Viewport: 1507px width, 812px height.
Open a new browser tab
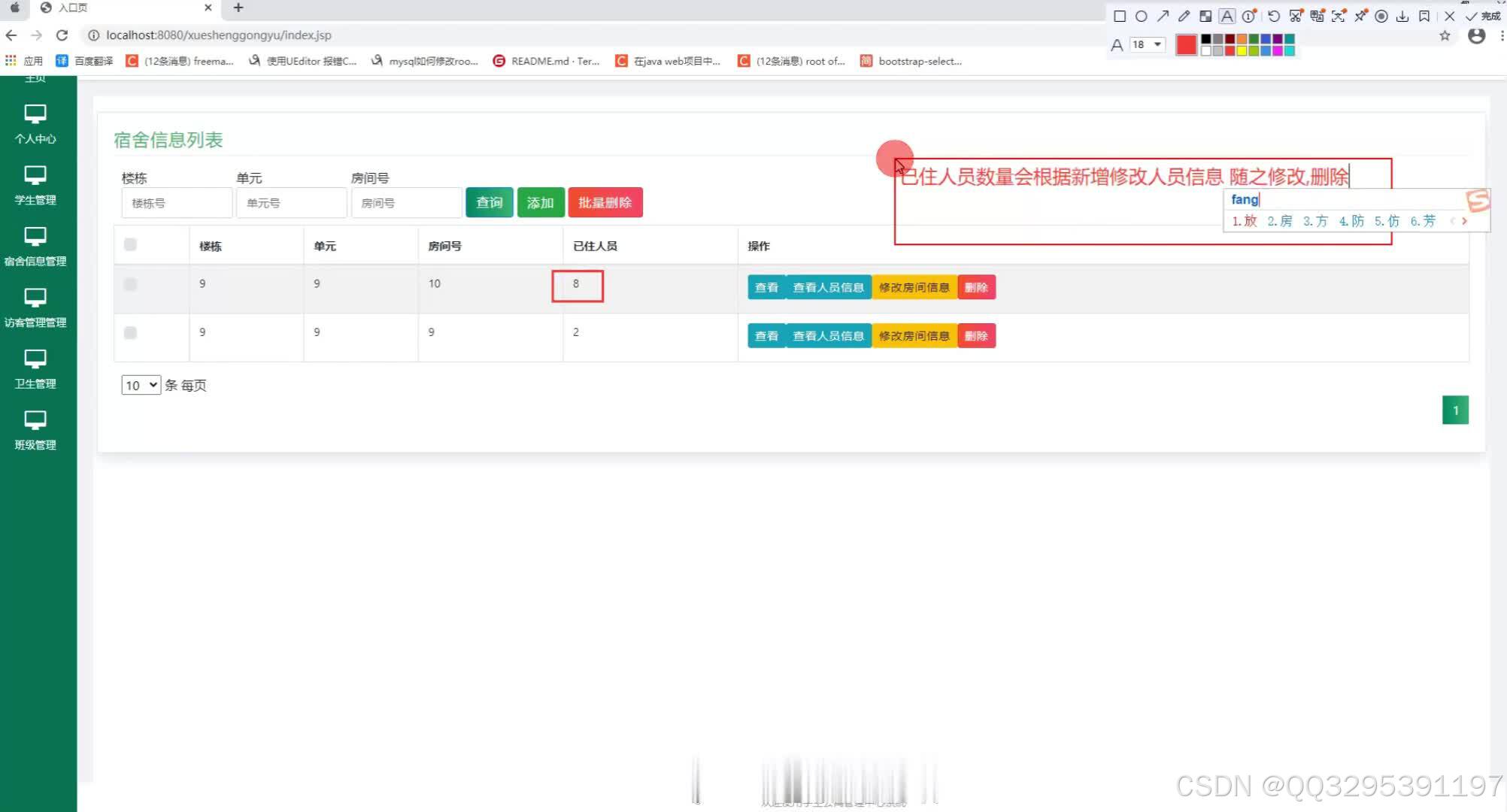tap(238, 8)
